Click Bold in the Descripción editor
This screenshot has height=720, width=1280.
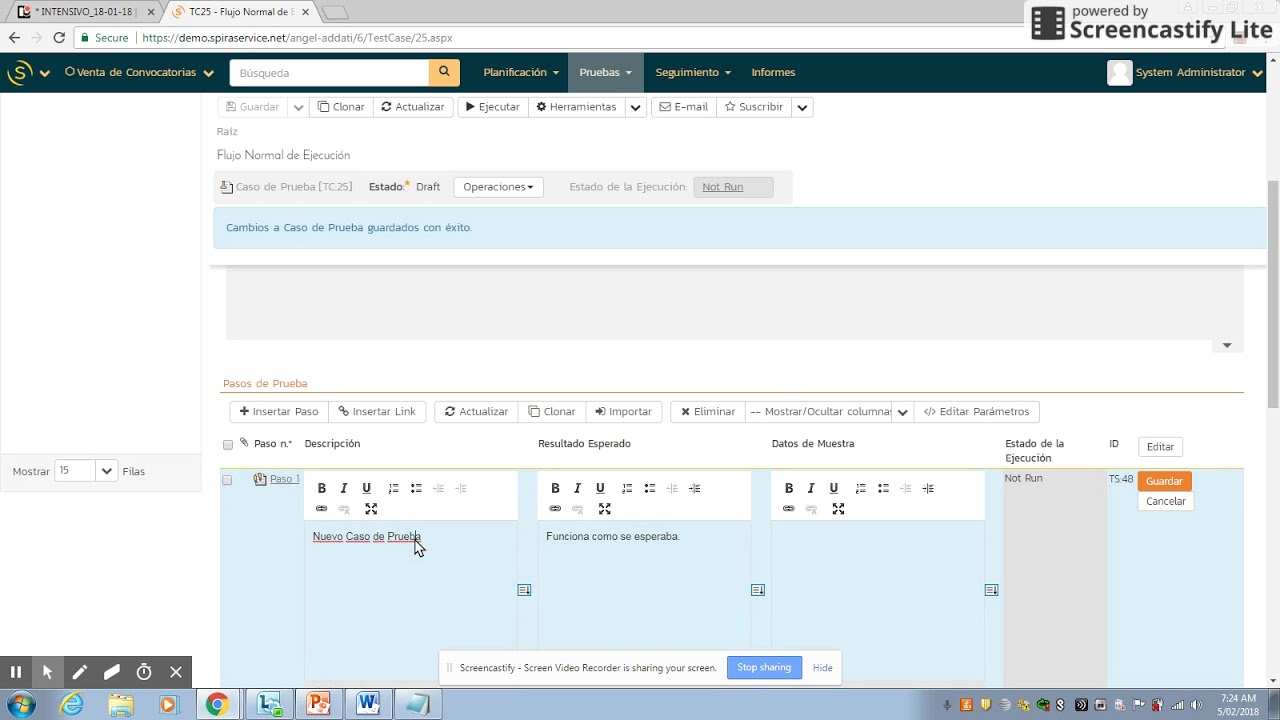[x=322, y=488]
